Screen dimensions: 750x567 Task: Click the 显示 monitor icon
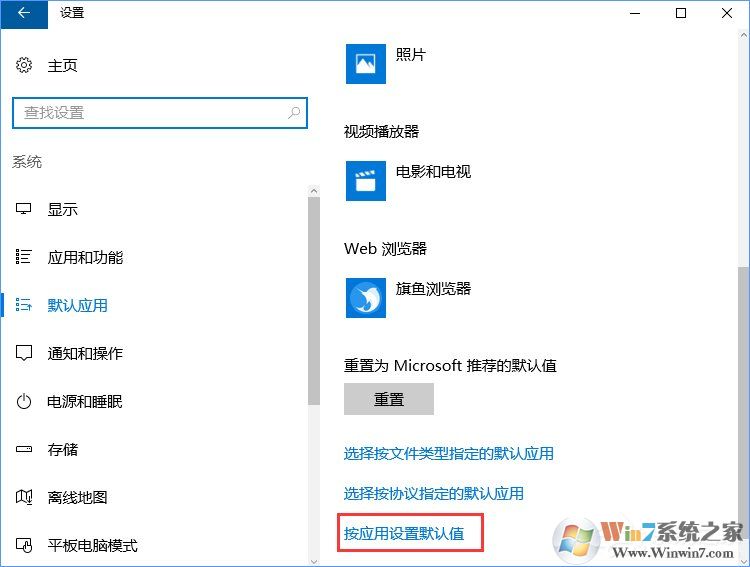(x=24, y=209)
